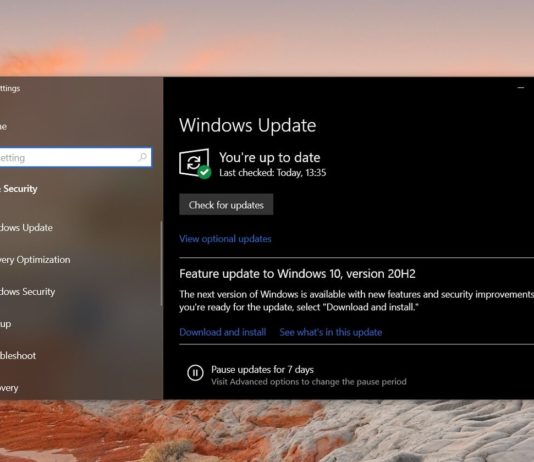Click the update status sync icon

tap(195, 163)
